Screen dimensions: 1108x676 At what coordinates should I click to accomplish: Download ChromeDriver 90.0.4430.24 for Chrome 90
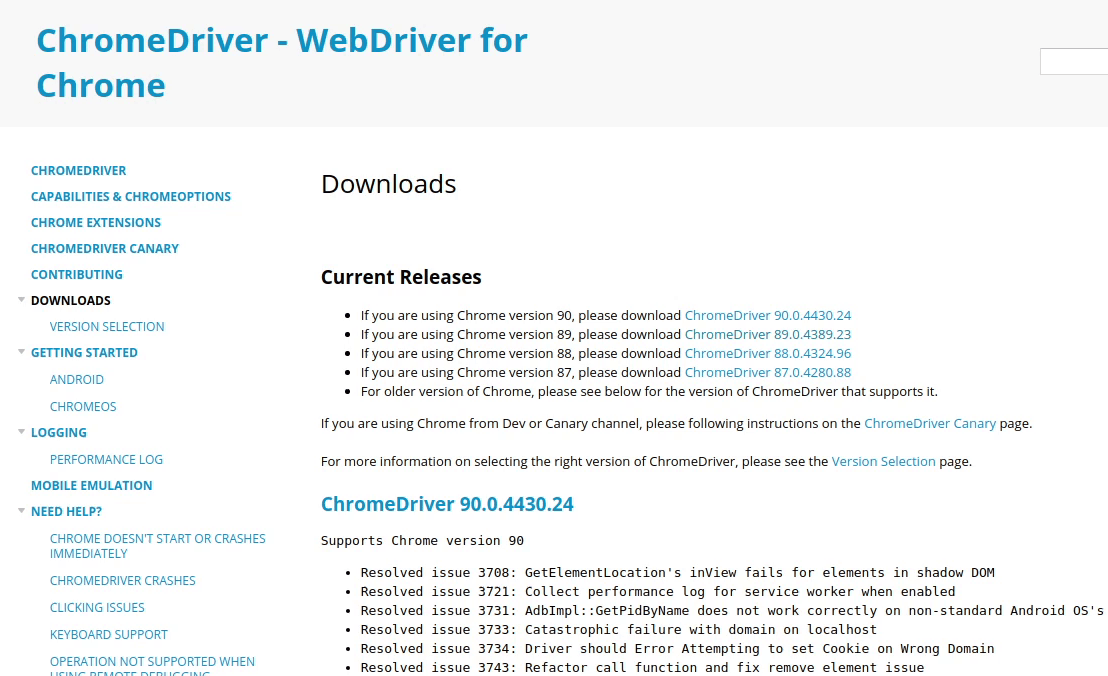point(767,315)
